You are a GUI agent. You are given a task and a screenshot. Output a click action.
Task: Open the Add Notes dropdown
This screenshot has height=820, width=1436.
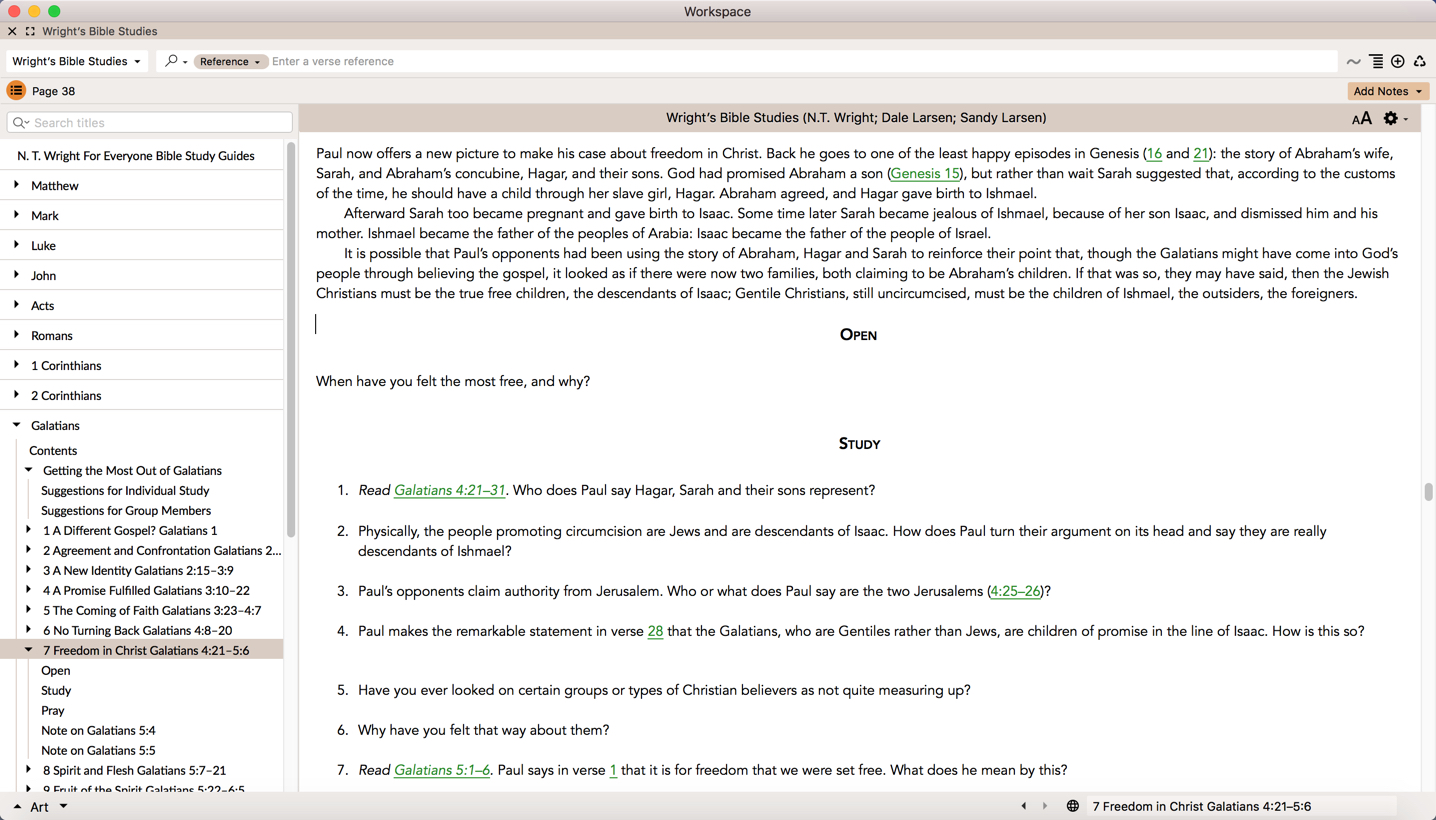pyautogui.click(x=1387, y=91)
